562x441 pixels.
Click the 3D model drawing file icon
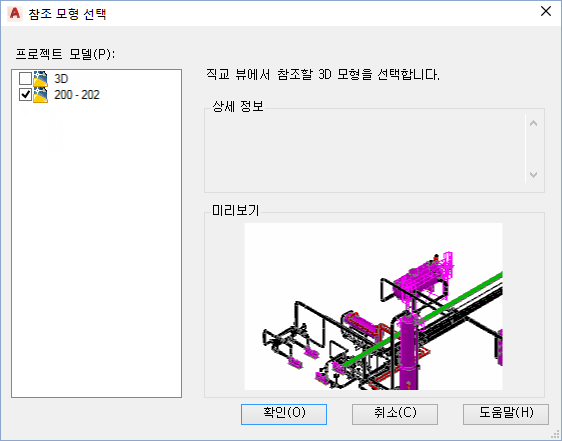[41, 79]
